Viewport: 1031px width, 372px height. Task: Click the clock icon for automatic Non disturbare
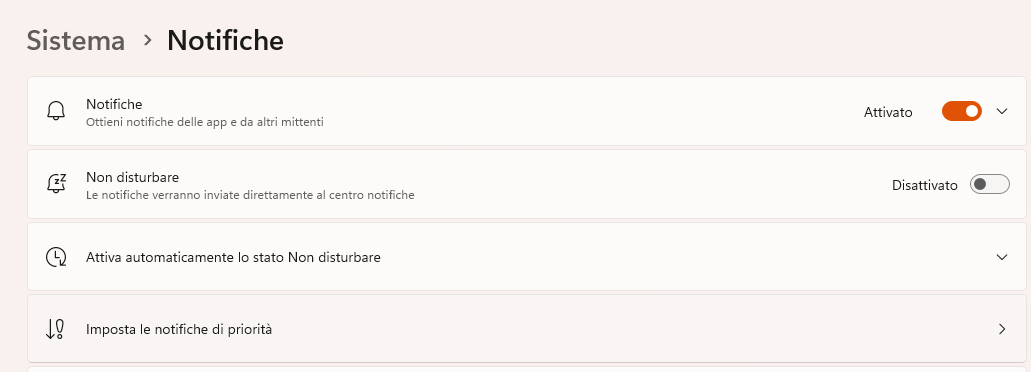tap(56, 257)
